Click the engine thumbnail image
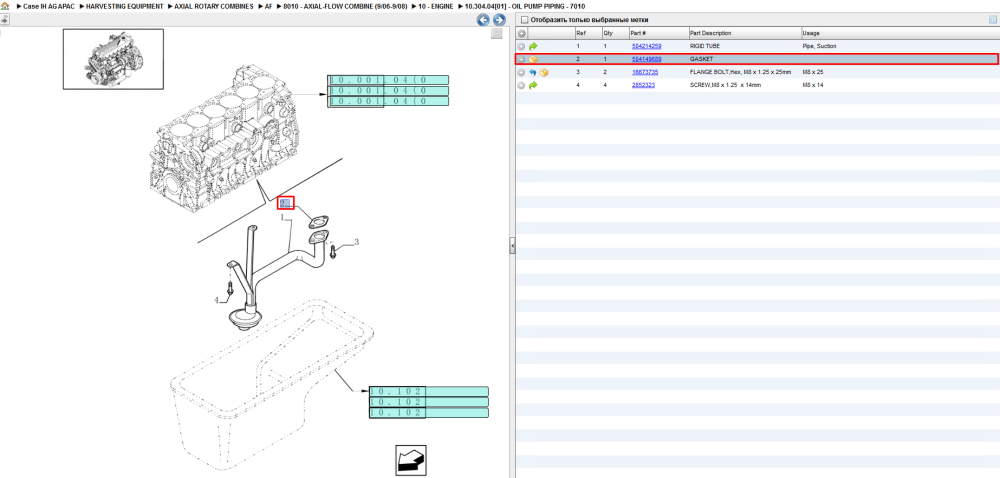This screenshot has height=478, width=1000. point(113,59)
